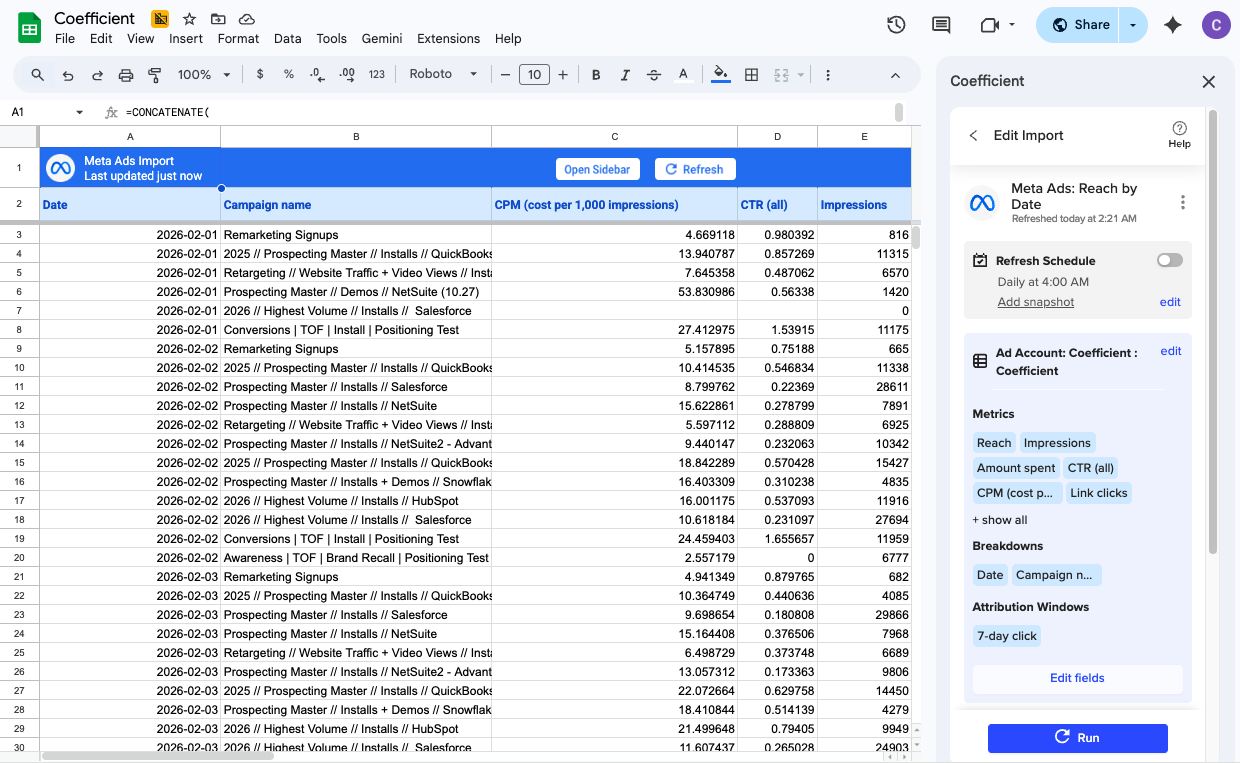Open the Meta Ads import options kebab menu
This screenshot has height=763, width=1240.
[1182, 202]
